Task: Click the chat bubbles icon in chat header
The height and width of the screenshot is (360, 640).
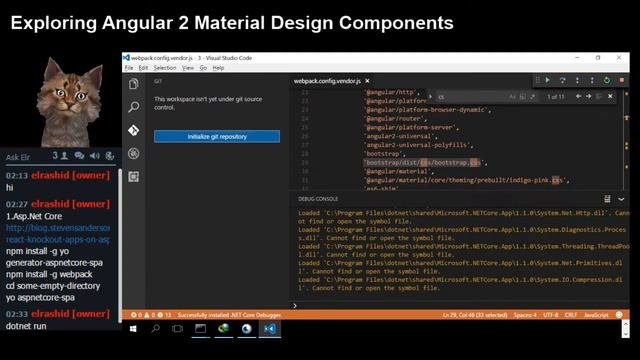Action: tap(79, 156)
